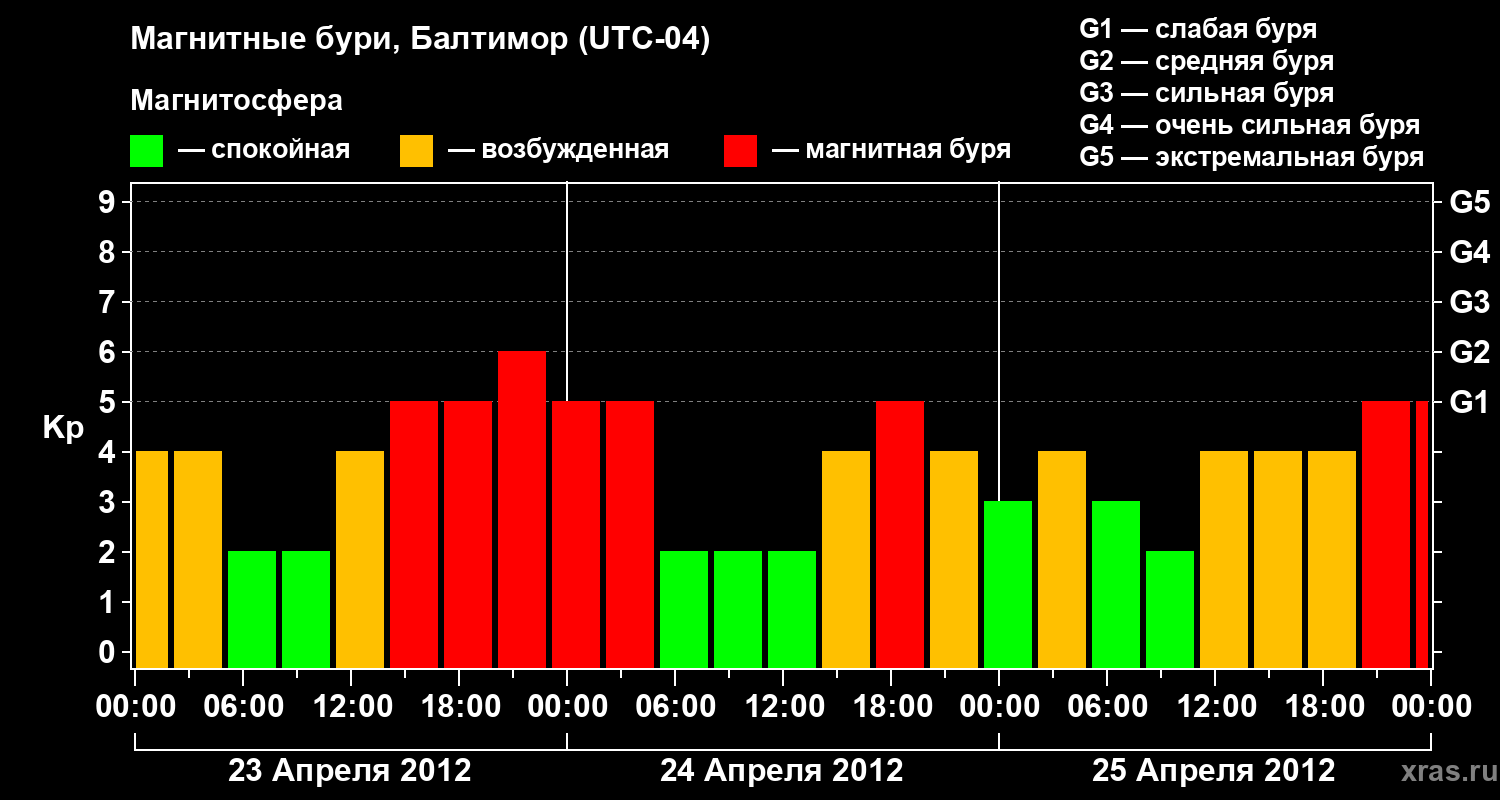This screenshot has width=1500, height=800.
Task: Click the '7' value on the Kp axis
Action: (x=109, y=302)
